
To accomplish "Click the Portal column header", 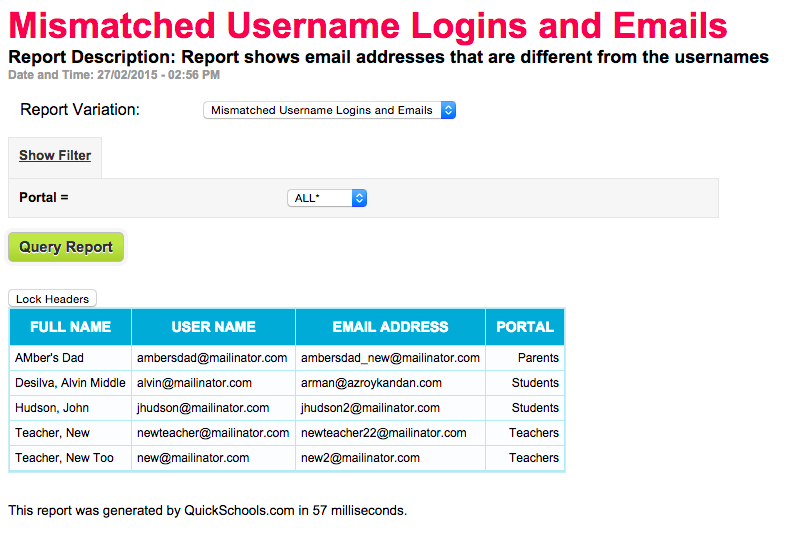I will click(x=524, y=327).
